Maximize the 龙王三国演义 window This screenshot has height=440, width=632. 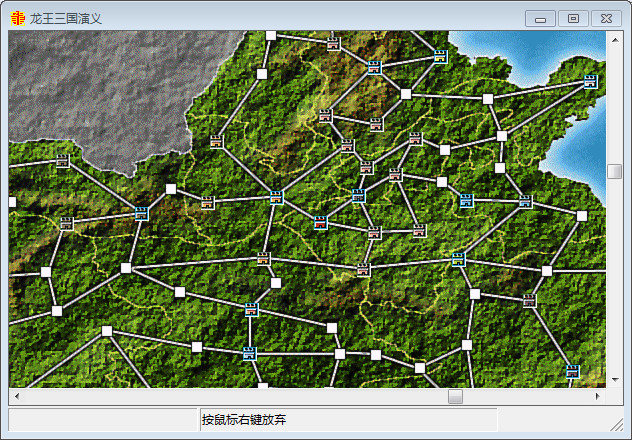tap(573, 18)
